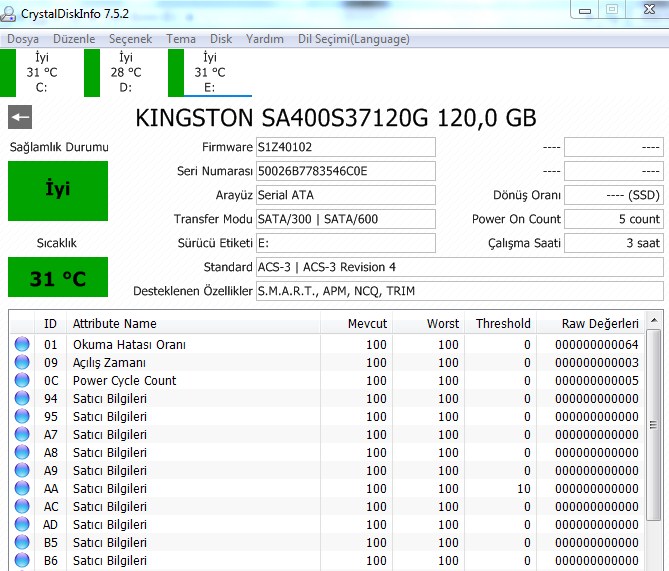669x571 pixels.
Task: Click the blue status icon for attribute B6
Action: point(22,561)
